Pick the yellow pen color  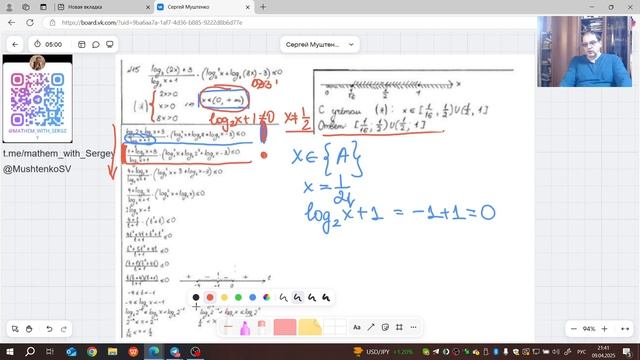coord(224,298)
